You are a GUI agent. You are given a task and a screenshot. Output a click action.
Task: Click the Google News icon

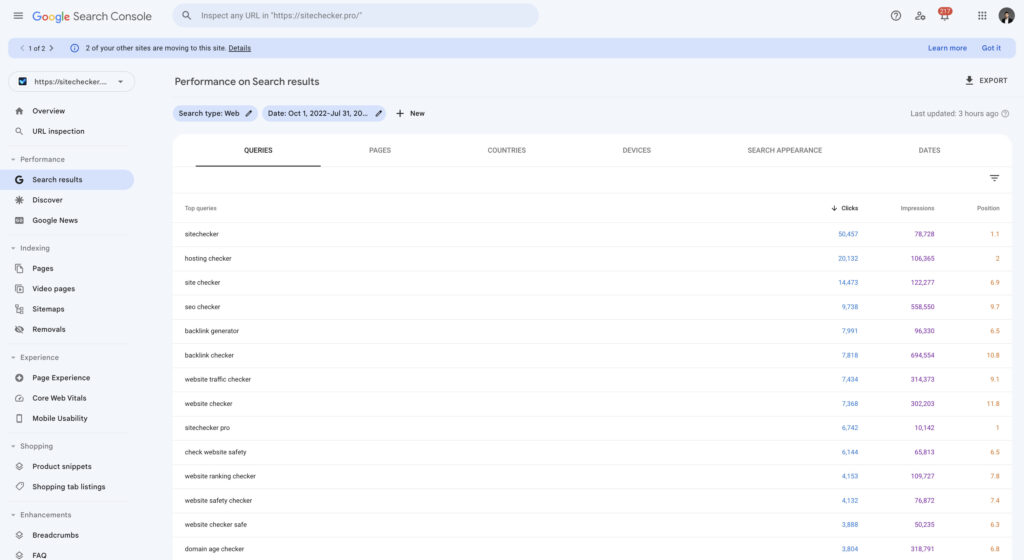19,221
